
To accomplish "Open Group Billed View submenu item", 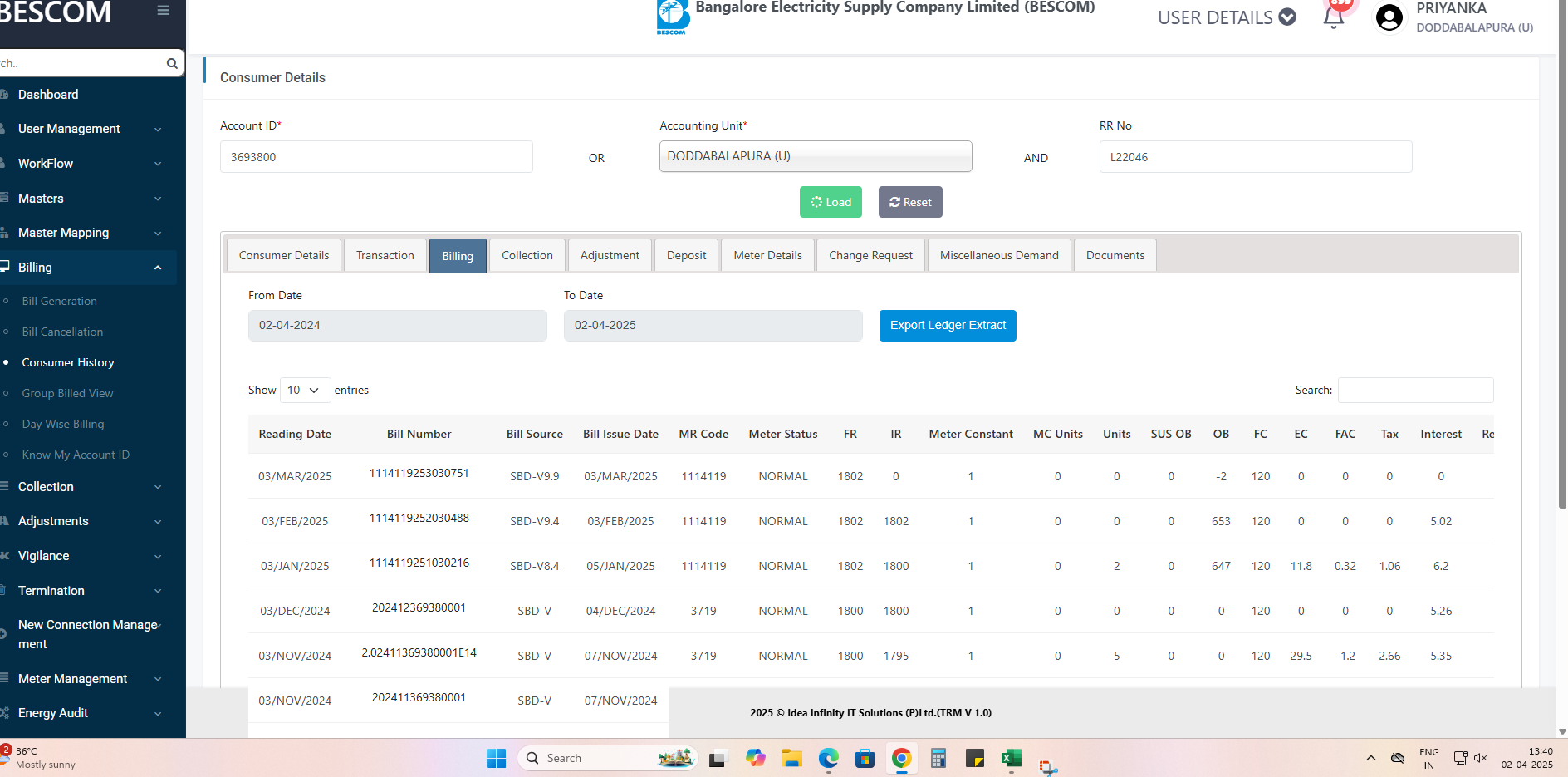I will (x=67, y=393).
